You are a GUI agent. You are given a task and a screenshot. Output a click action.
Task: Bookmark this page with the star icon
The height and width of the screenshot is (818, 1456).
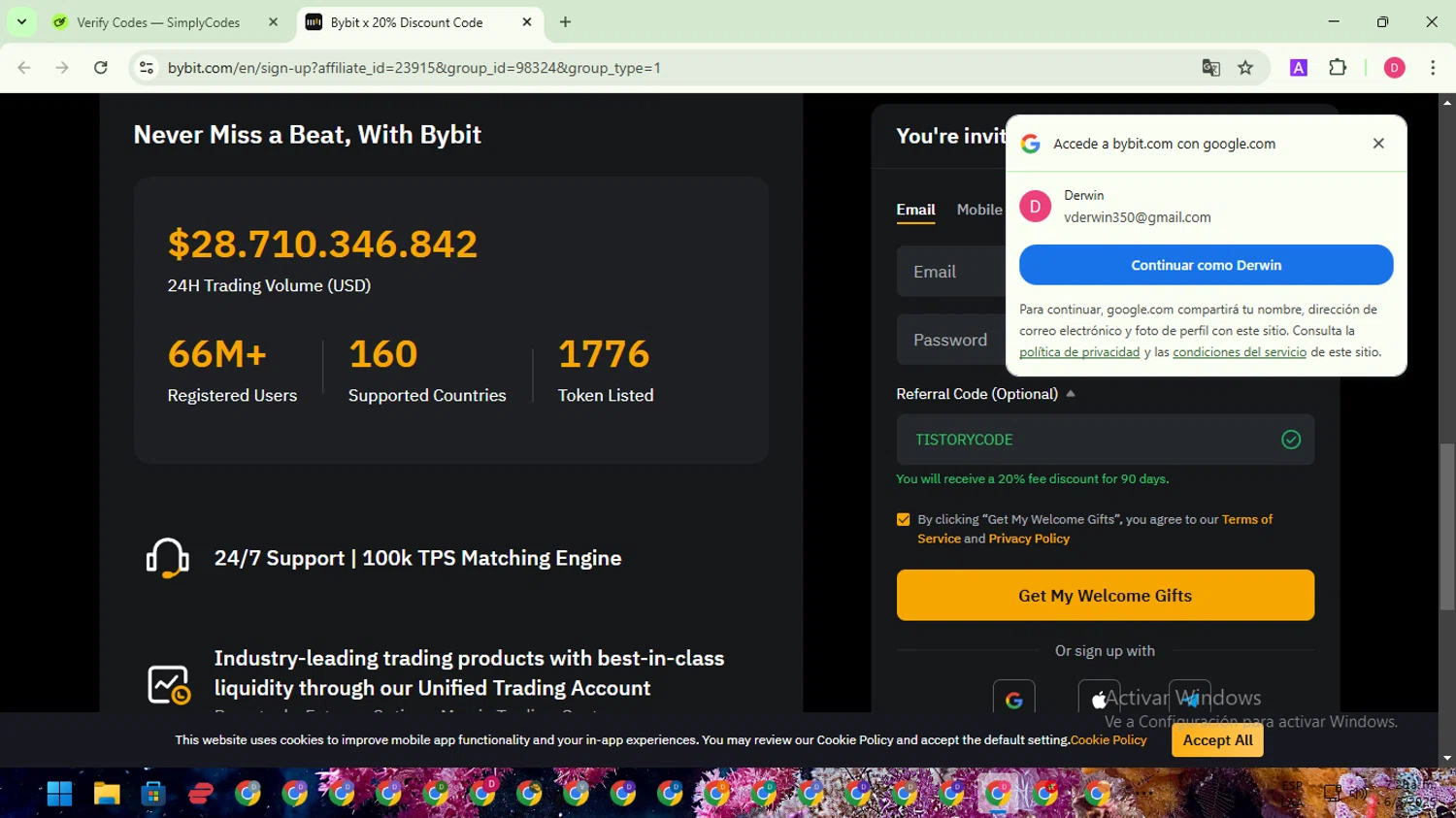[x=1245, y=68]
